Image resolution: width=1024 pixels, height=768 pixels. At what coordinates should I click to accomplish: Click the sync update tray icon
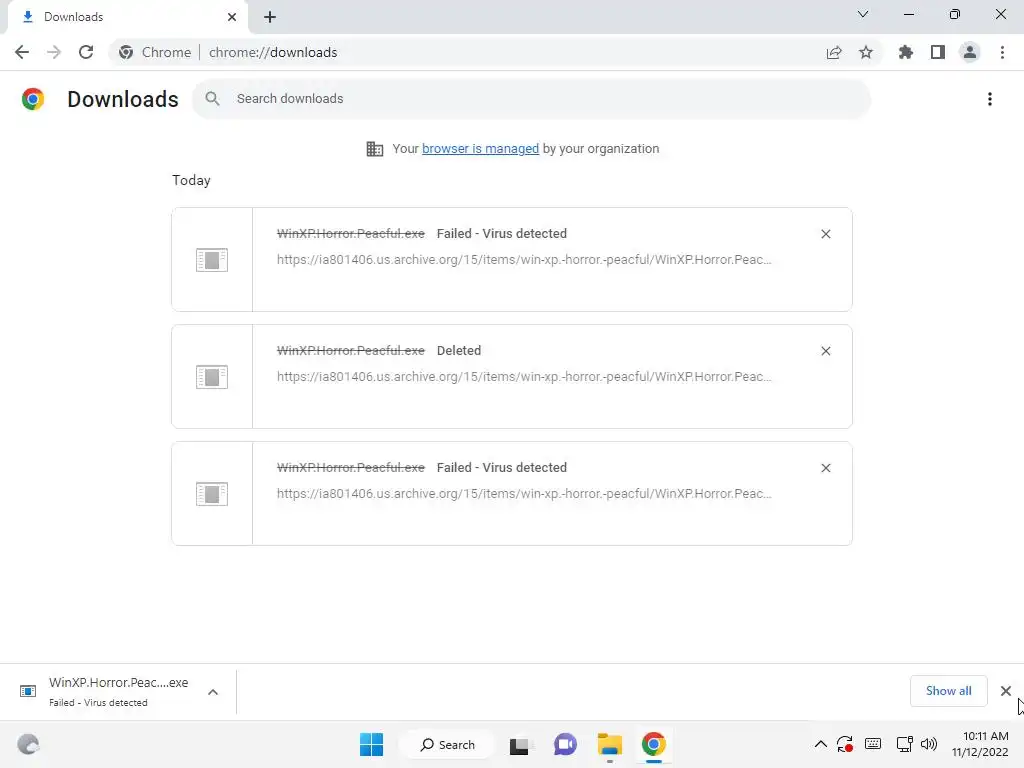point(845,744)
